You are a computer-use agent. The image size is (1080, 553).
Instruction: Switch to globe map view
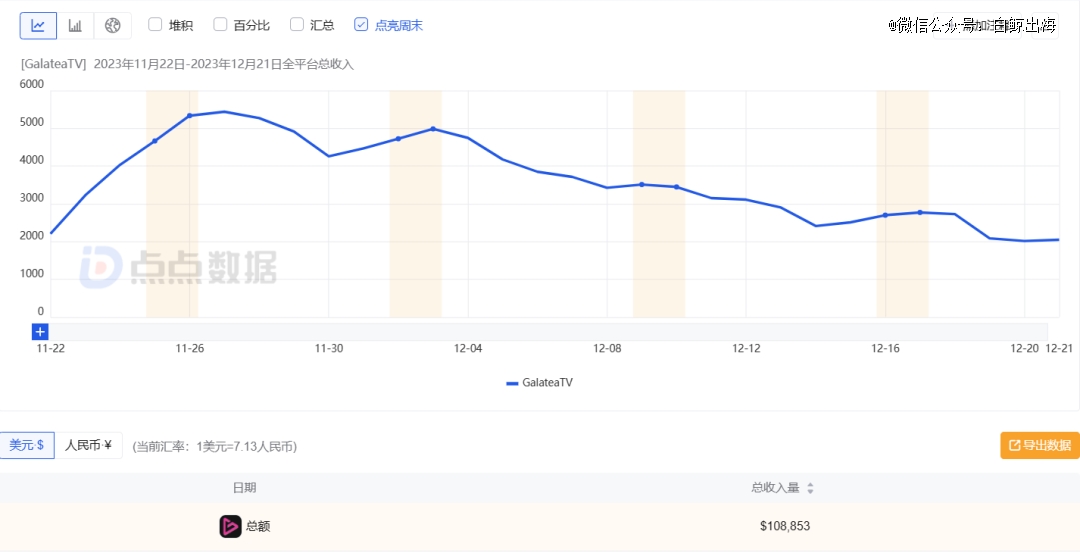(x=112, y=25)
